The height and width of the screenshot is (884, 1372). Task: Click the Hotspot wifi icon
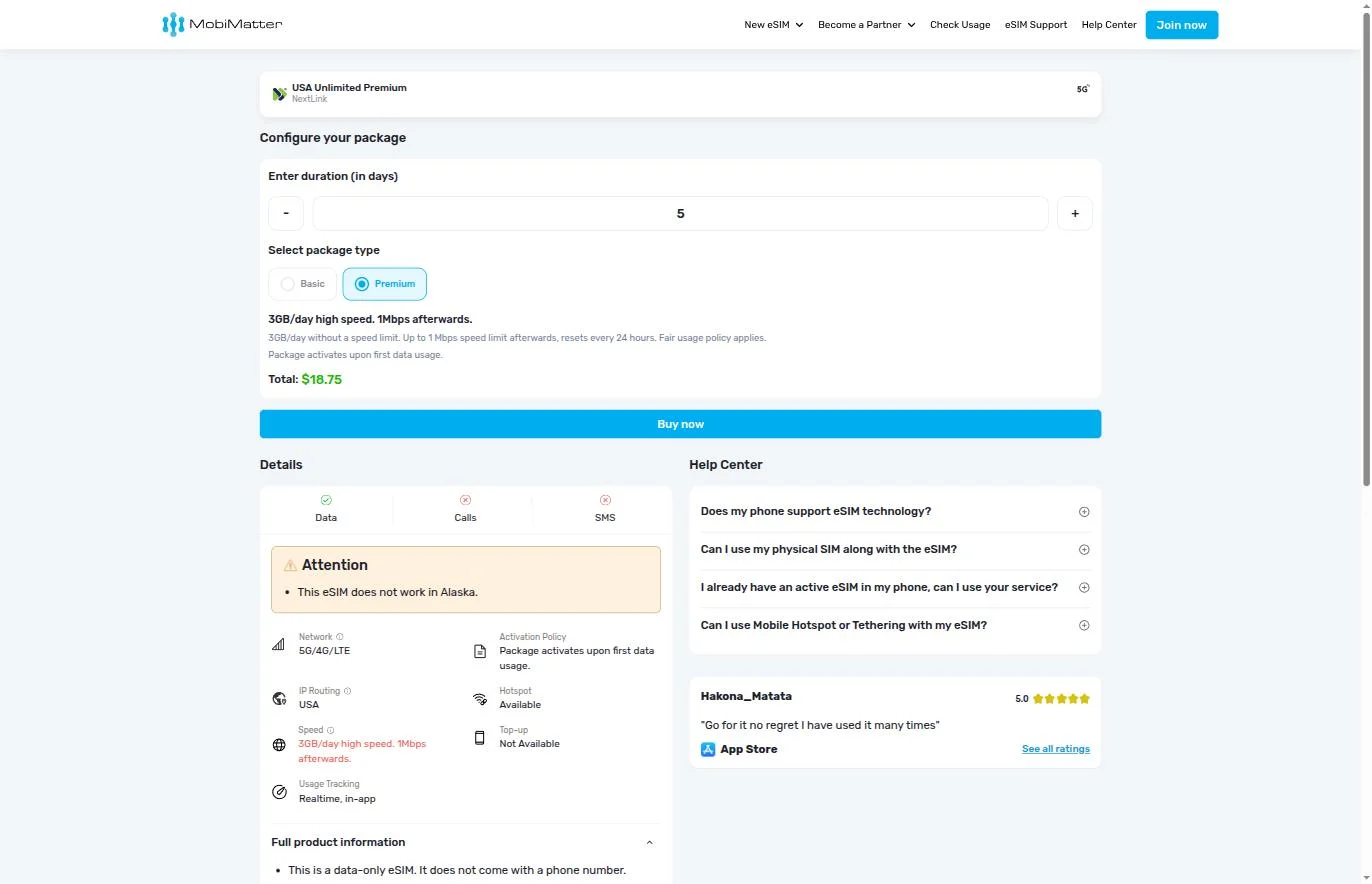tap(480, 698)
